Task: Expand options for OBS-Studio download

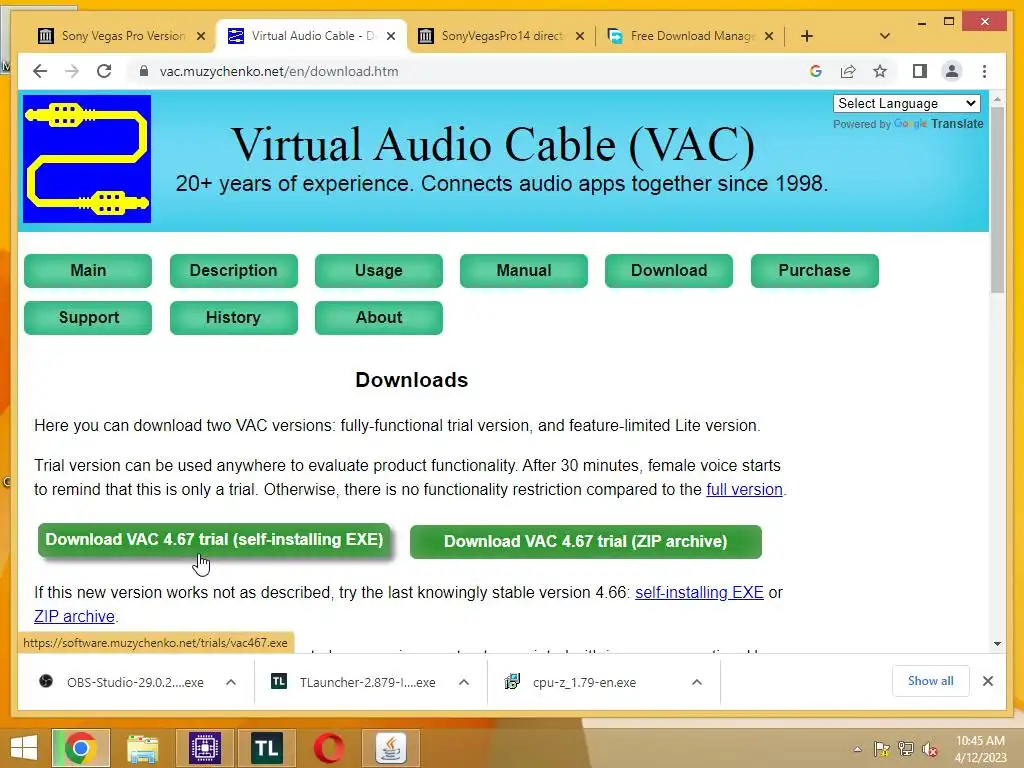Action: [x=231, y=682]
